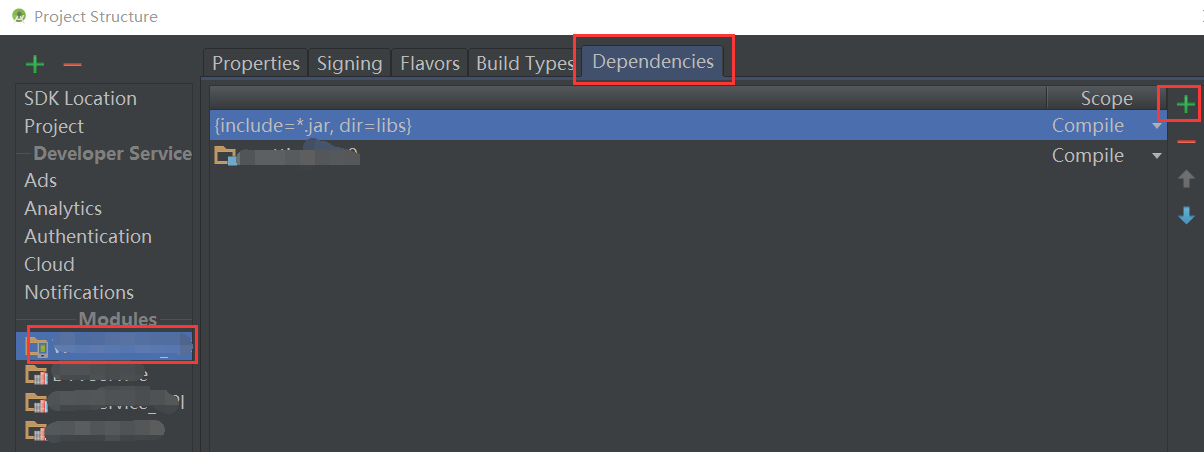The height and width of the screenshot is (452, 1204).
Task: Open the Build Types tab
Action: tap(524, 63)
